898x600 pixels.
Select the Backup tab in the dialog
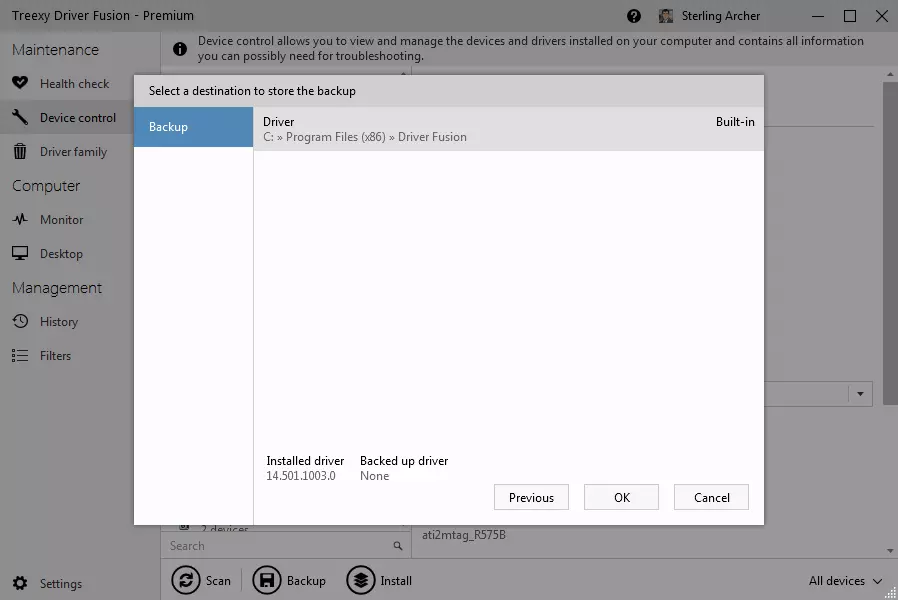pos(194,127)
